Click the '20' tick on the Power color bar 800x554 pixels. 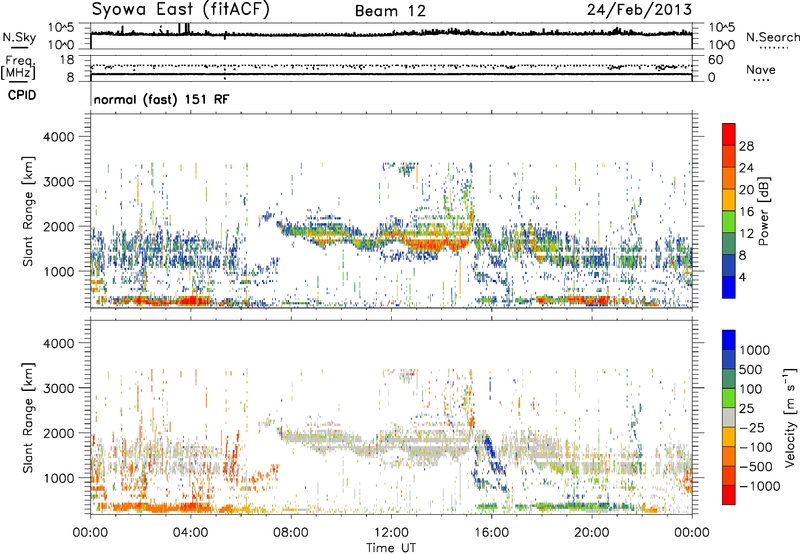746,190
